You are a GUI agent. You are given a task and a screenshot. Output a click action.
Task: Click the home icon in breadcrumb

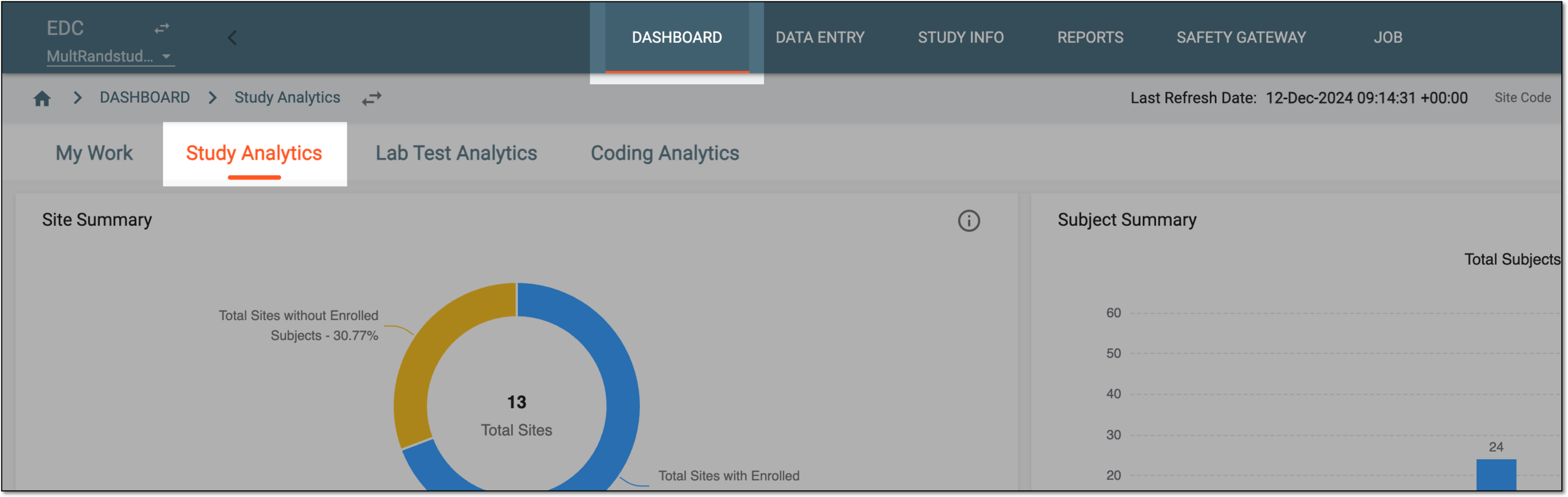[x=42, y=99]
